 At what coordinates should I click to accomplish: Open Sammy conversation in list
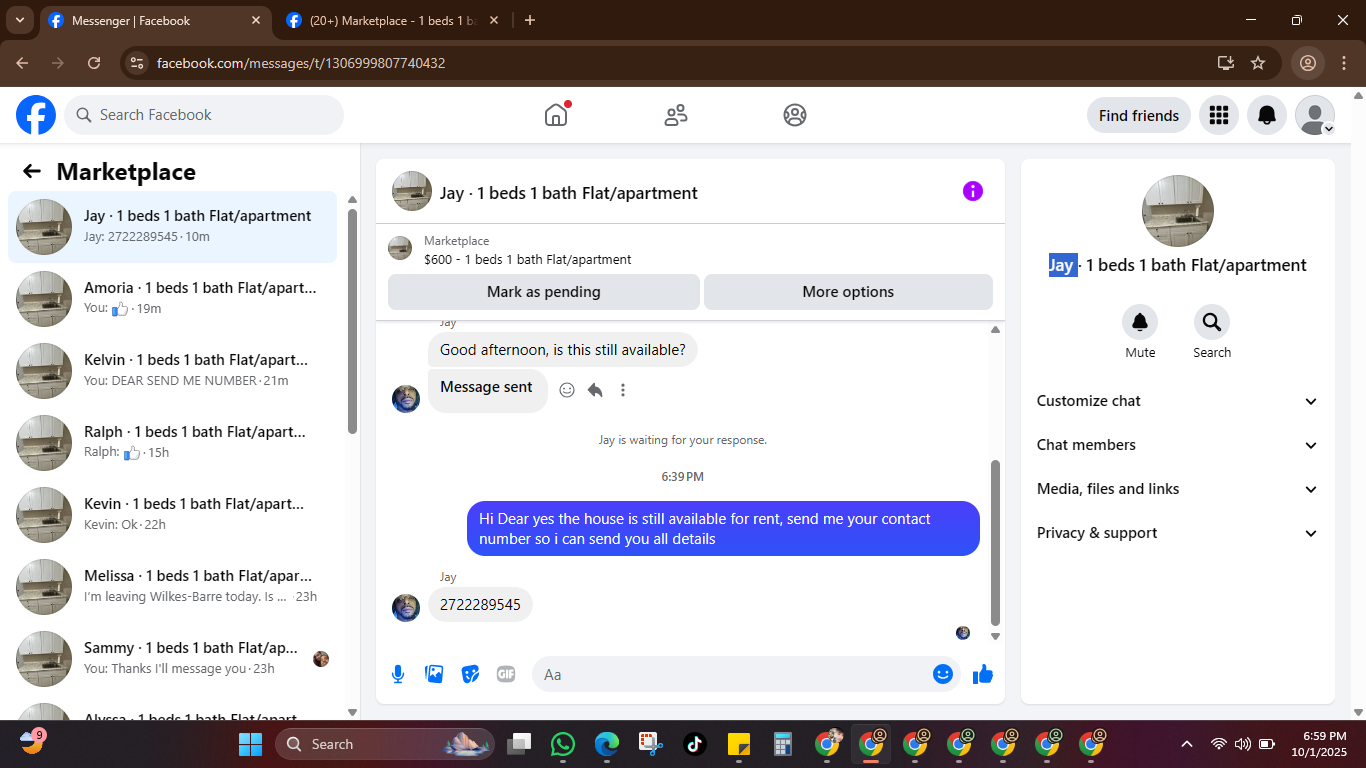point(172,659)
